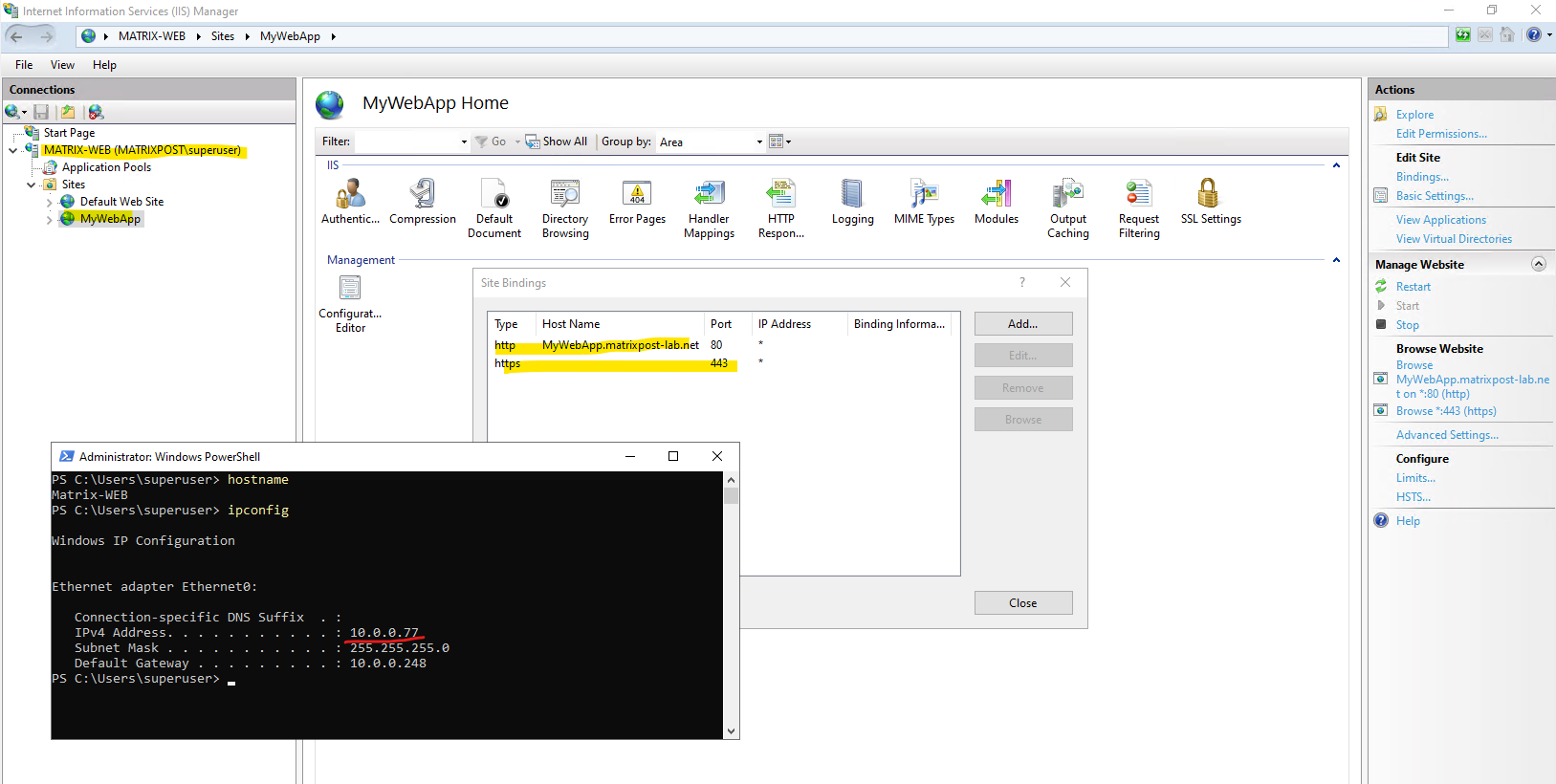Click Stop under Manage Website

click(x=1407, y=325)
